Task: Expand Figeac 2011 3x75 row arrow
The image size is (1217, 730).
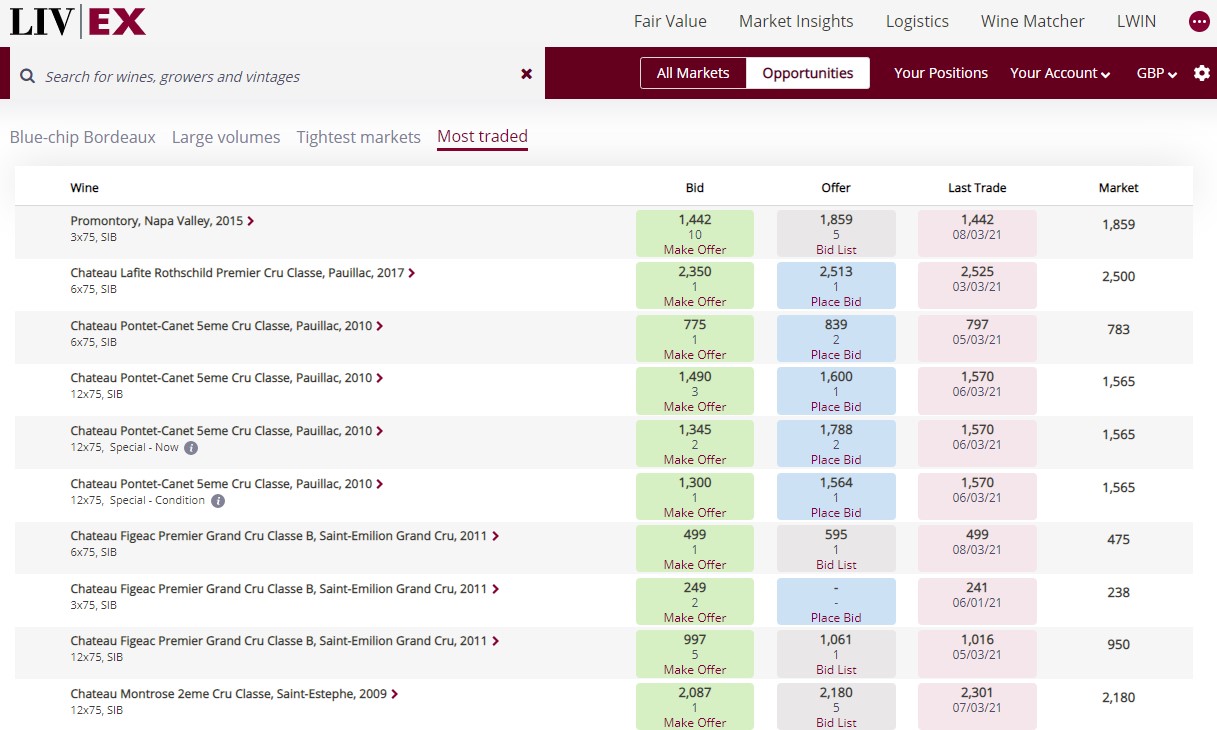Action: click(x=495, y=589)
